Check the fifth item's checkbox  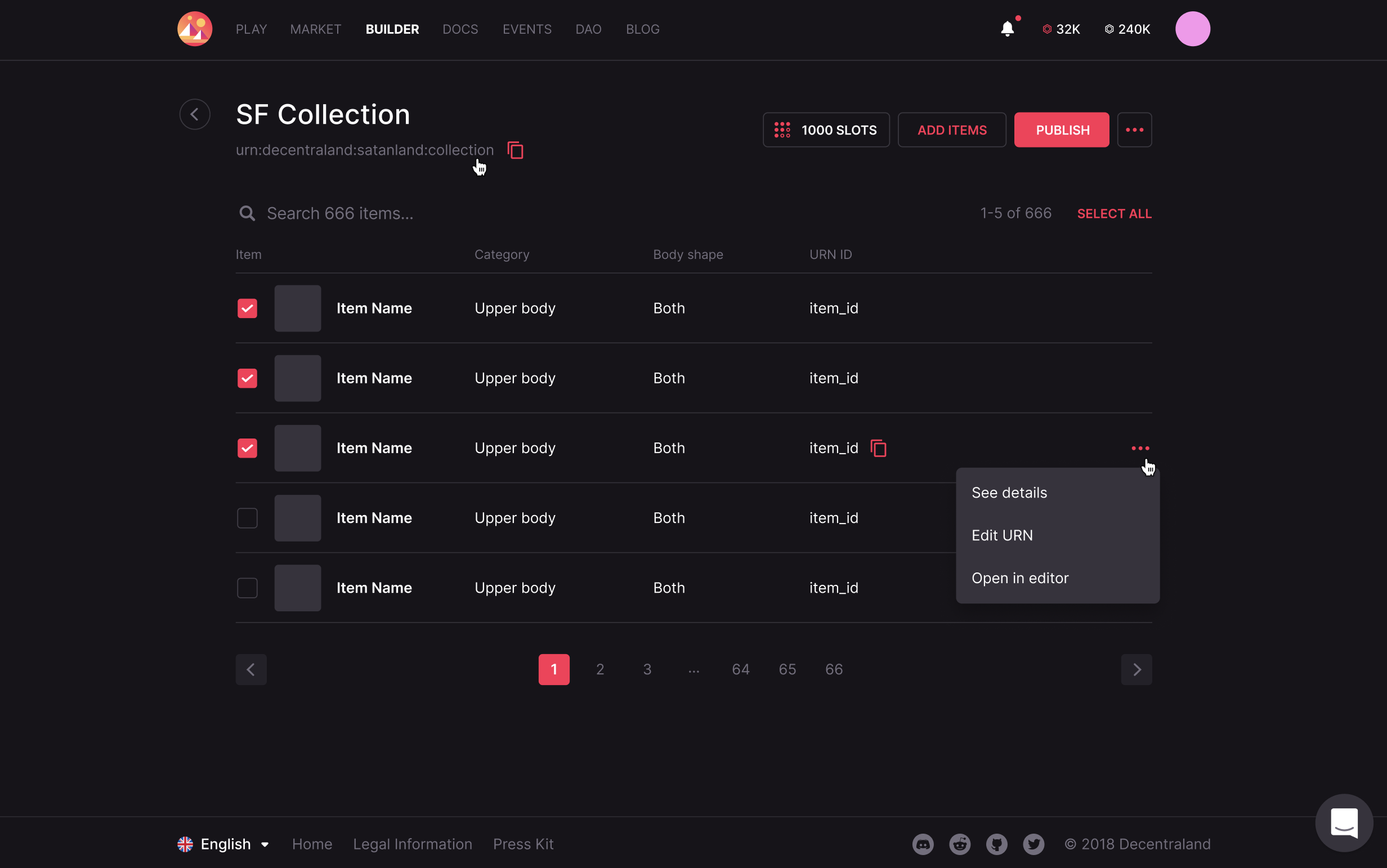pos(248,588)
